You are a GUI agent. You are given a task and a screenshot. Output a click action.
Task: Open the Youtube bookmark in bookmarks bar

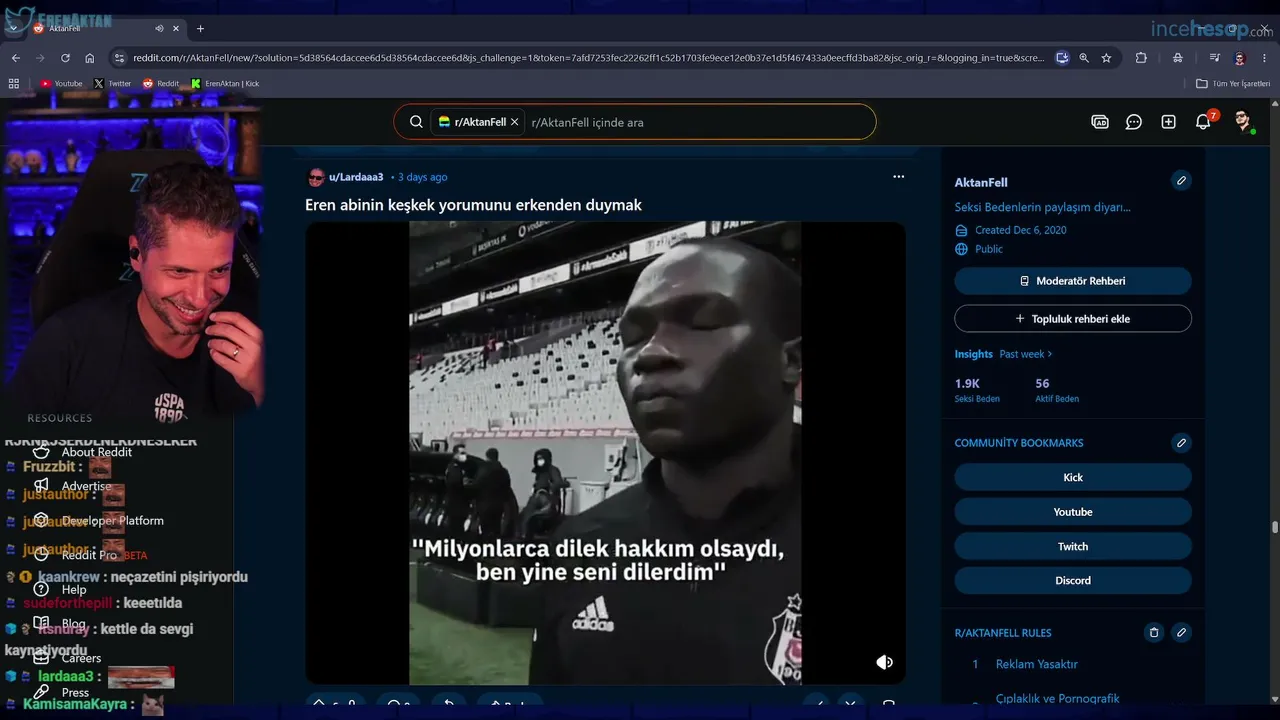[x=62, y=84]
